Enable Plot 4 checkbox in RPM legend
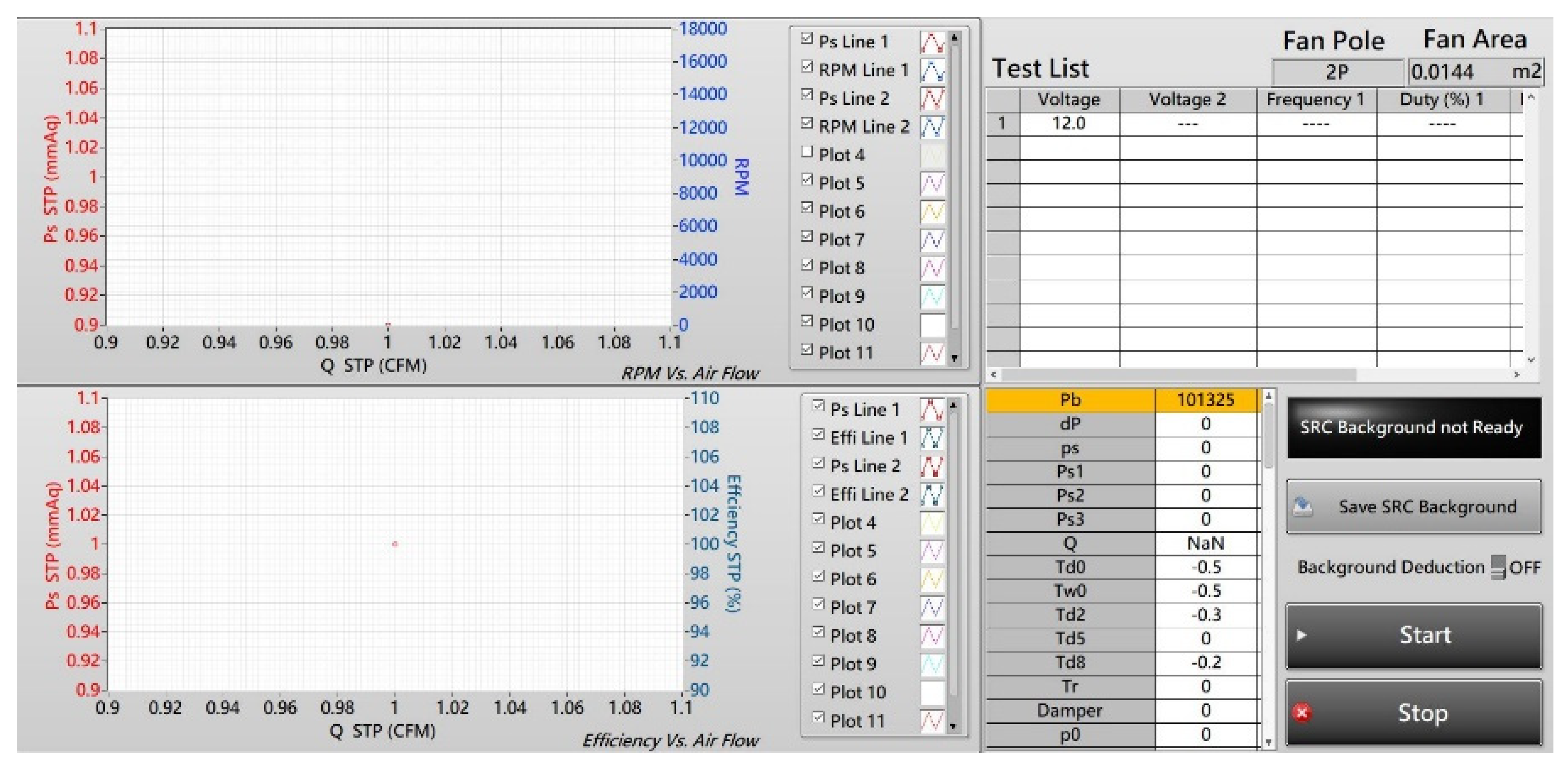 (807, 152)
